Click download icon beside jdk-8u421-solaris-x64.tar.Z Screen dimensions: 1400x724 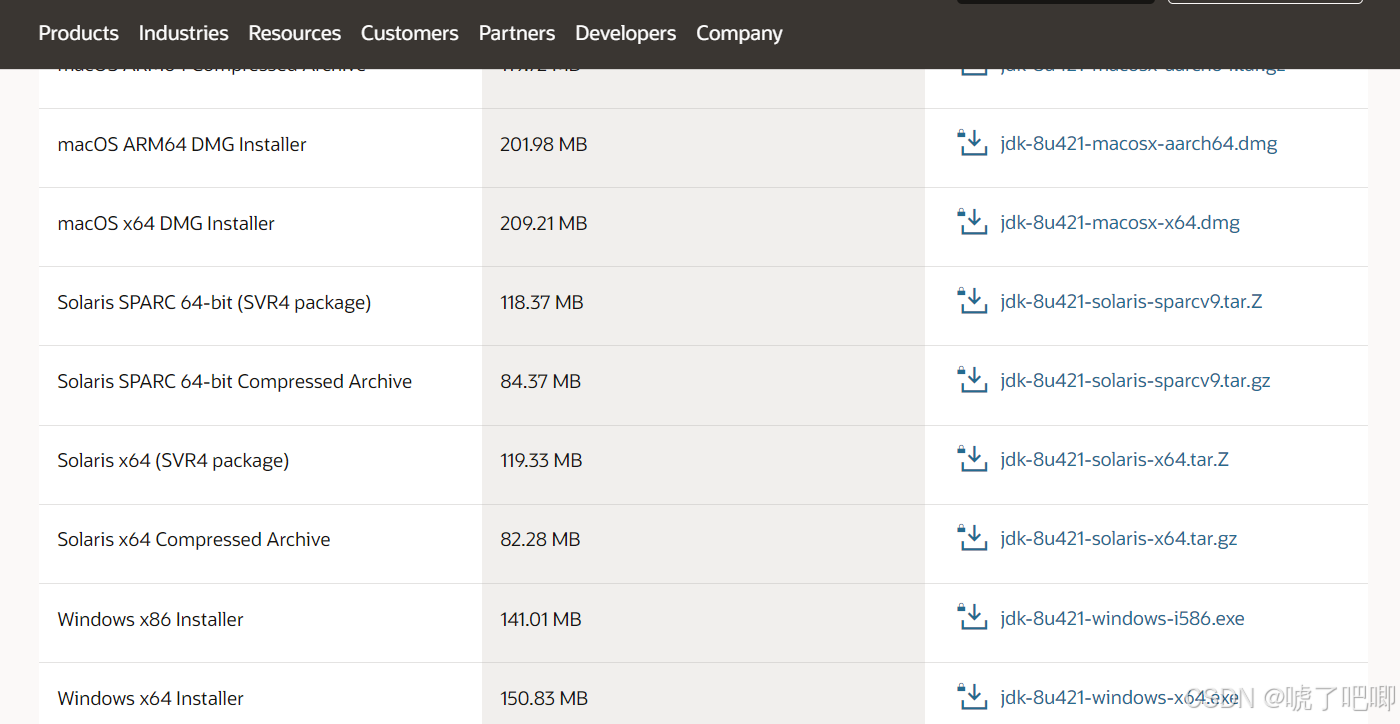(973, 459)
